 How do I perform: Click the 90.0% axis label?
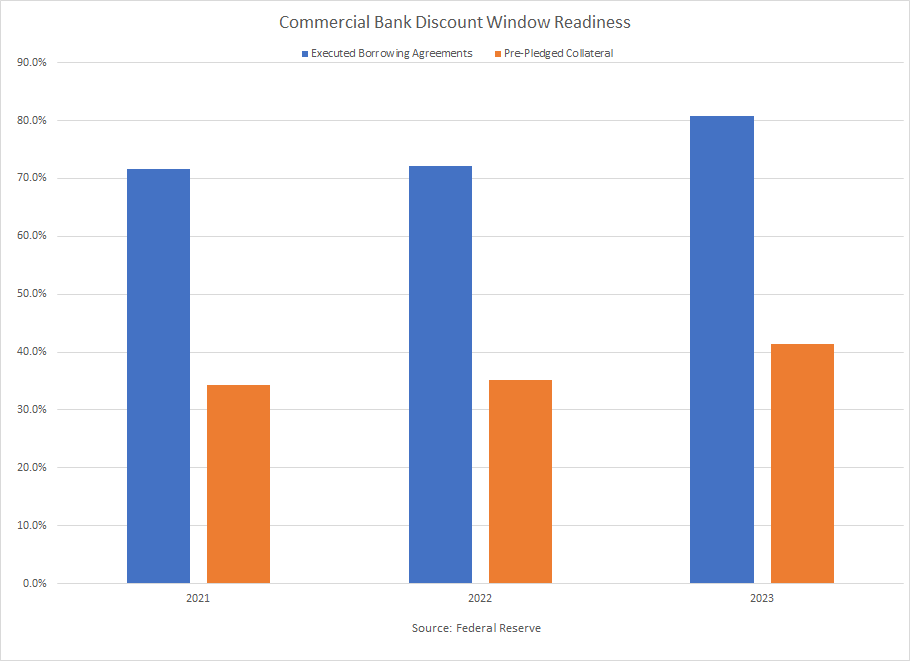31,62
